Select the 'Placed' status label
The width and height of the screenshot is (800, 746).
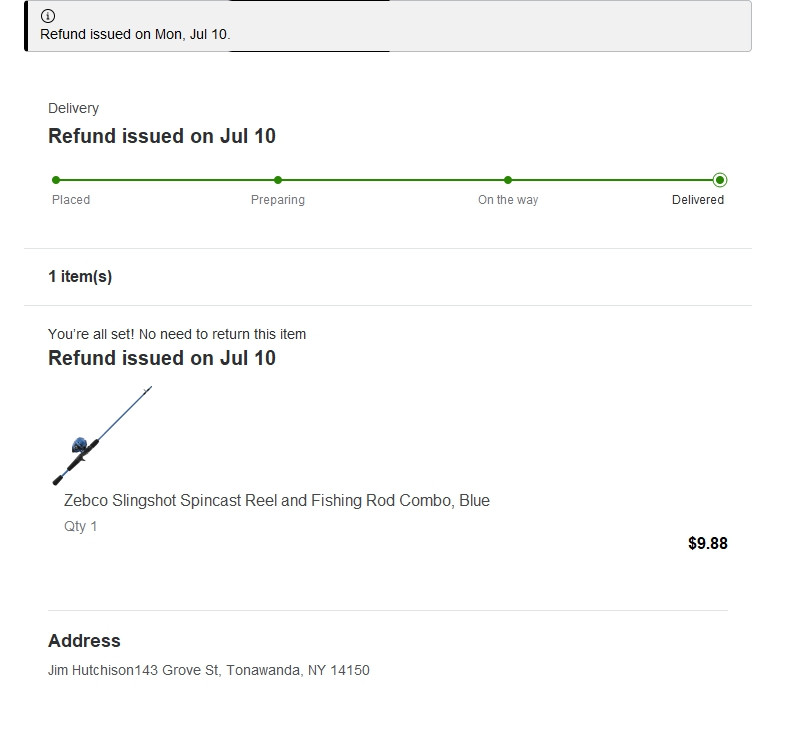pyautogui.click(x=71, y=200)
